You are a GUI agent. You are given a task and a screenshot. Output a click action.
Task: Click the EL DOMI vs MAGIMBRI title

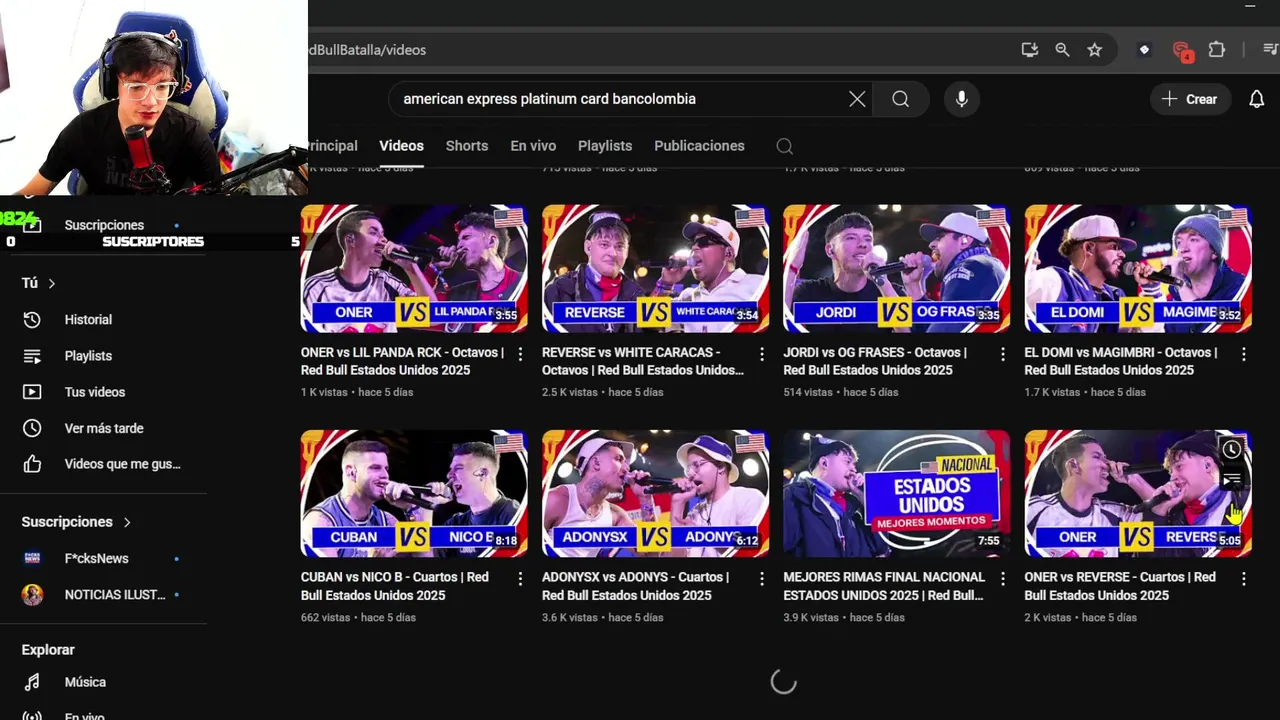click(1121, 361)
